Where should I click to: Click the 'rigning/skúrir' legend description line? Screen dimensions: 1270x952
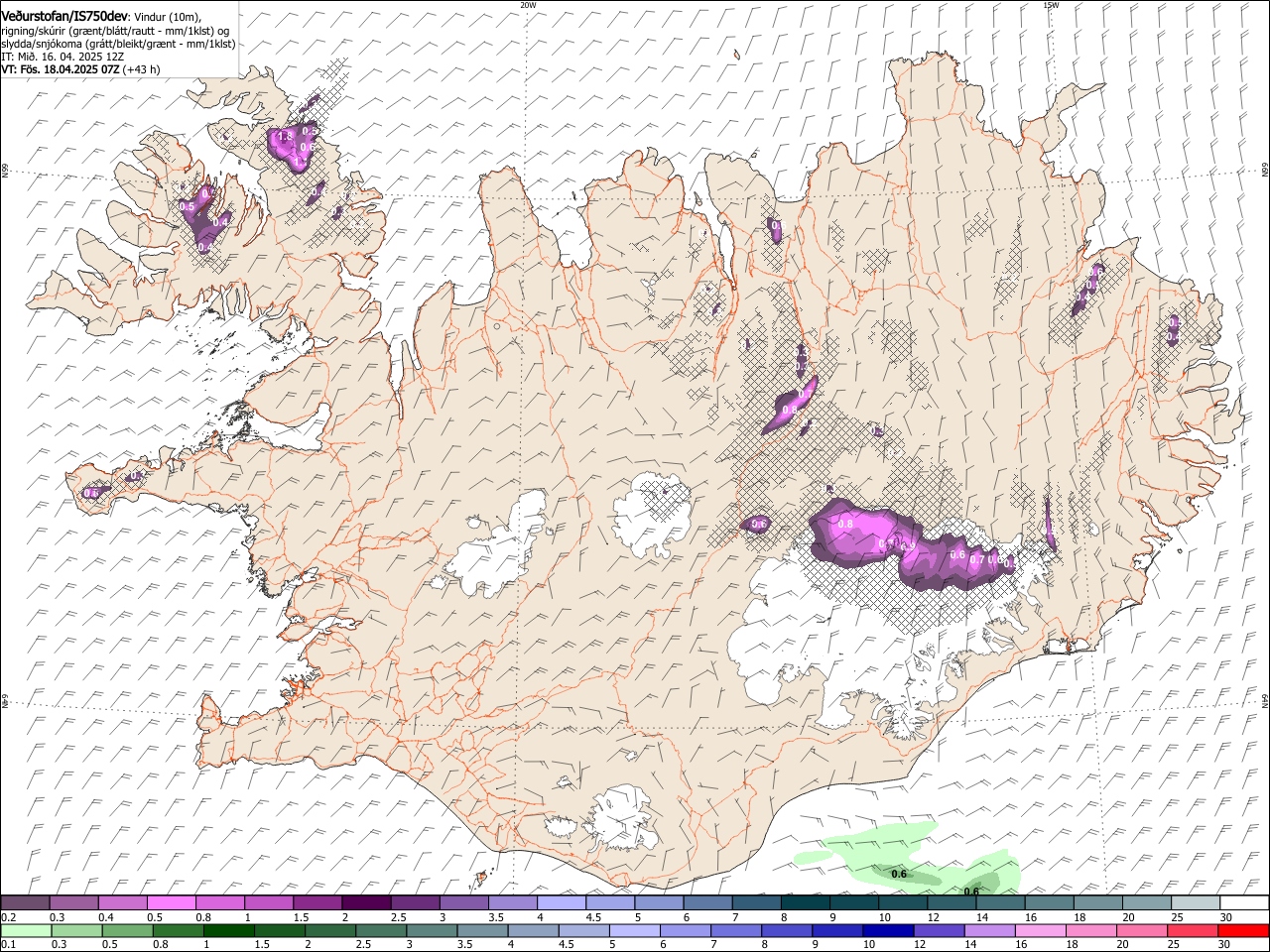tap(114, 31)
